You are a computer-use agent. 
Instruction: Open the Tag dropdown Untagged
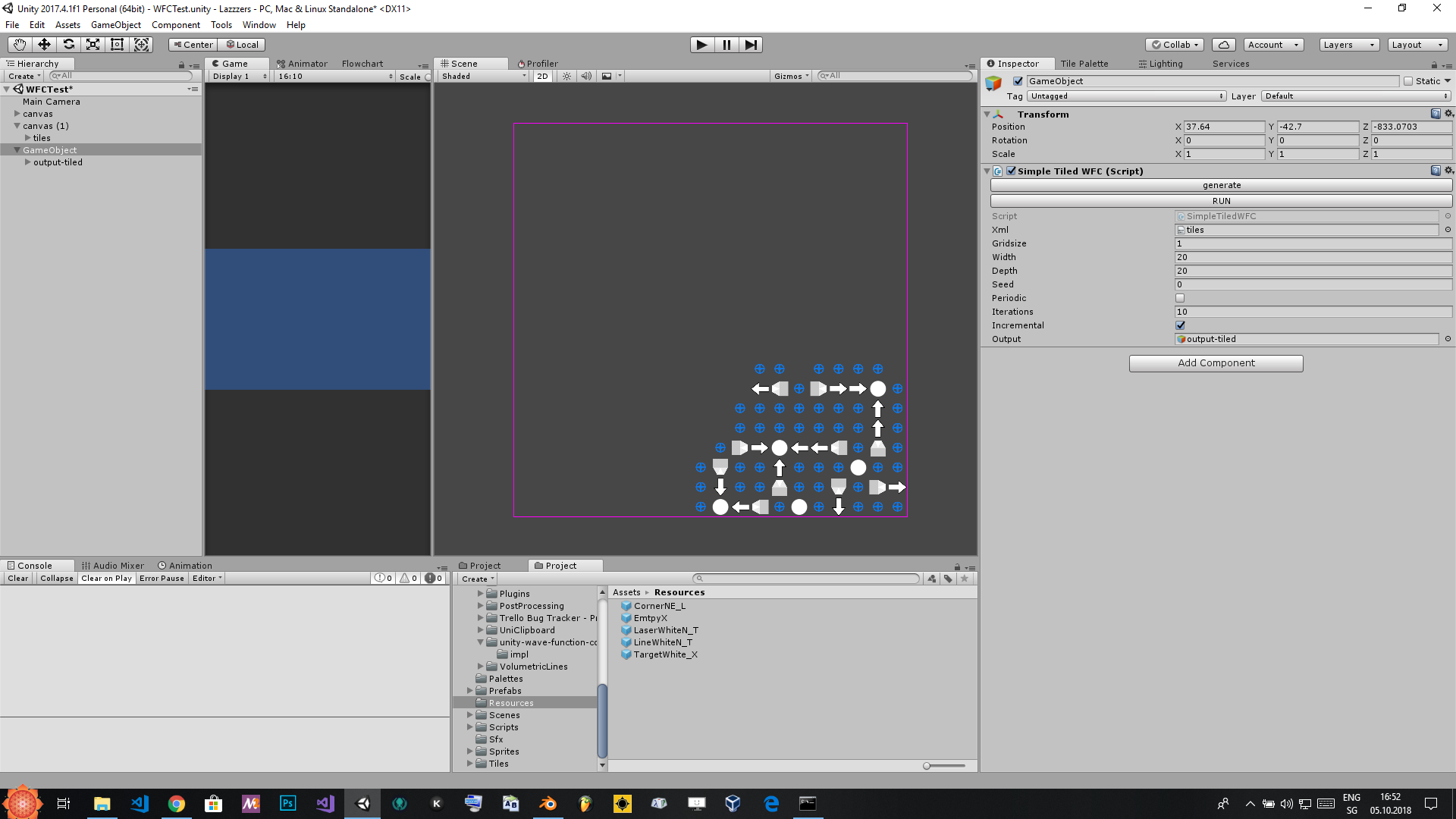pyautogui.click(x=1127, y=96)
